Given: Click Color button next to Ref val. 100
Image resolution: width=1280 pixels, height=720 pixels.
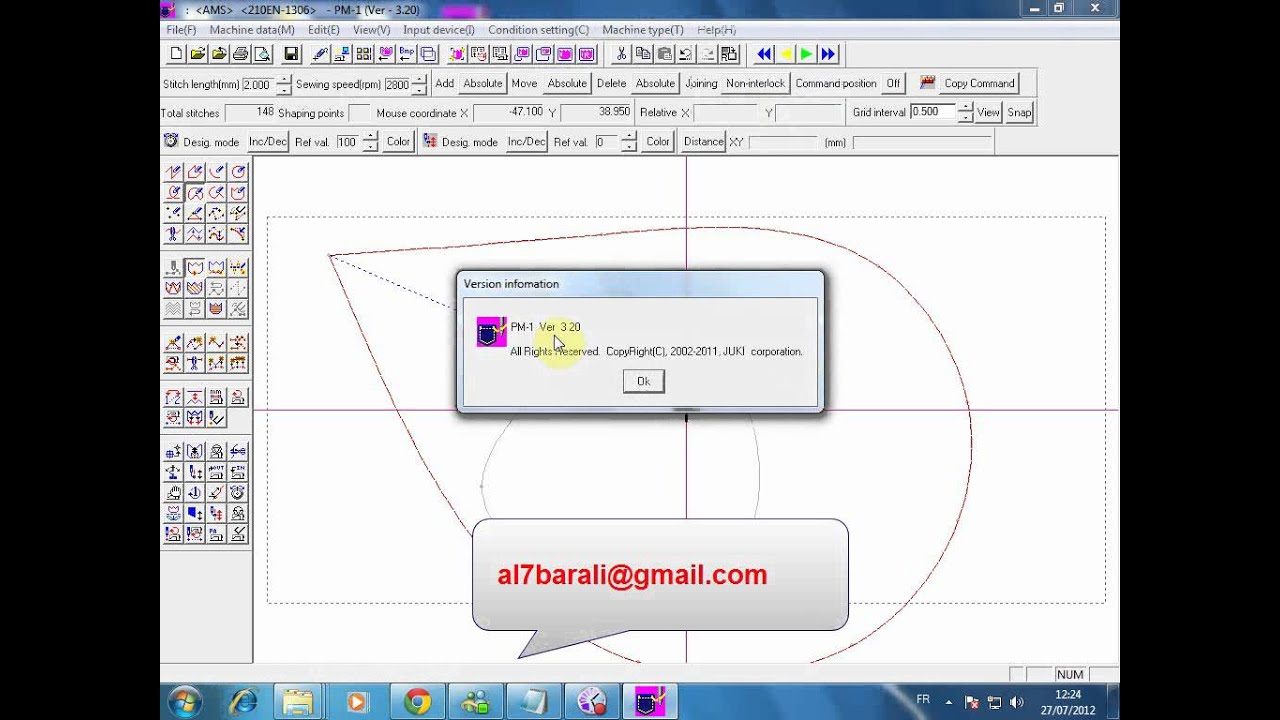Looking at the screenshot, I should [398, 141].
